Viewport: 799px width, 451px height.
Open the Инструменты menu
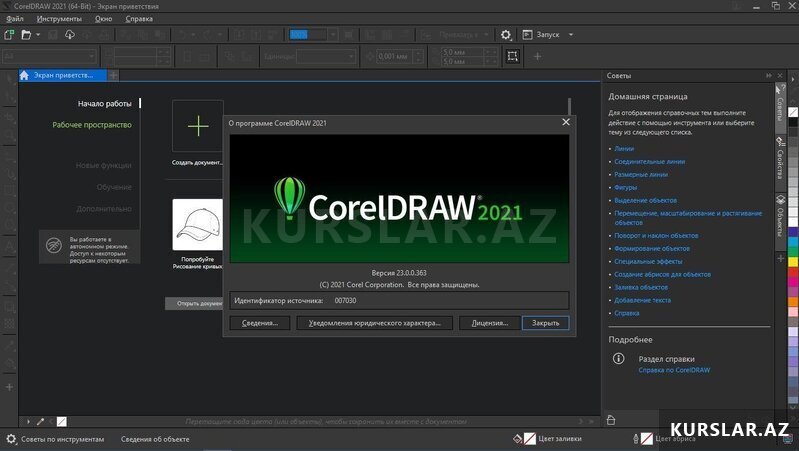point(59,18)
